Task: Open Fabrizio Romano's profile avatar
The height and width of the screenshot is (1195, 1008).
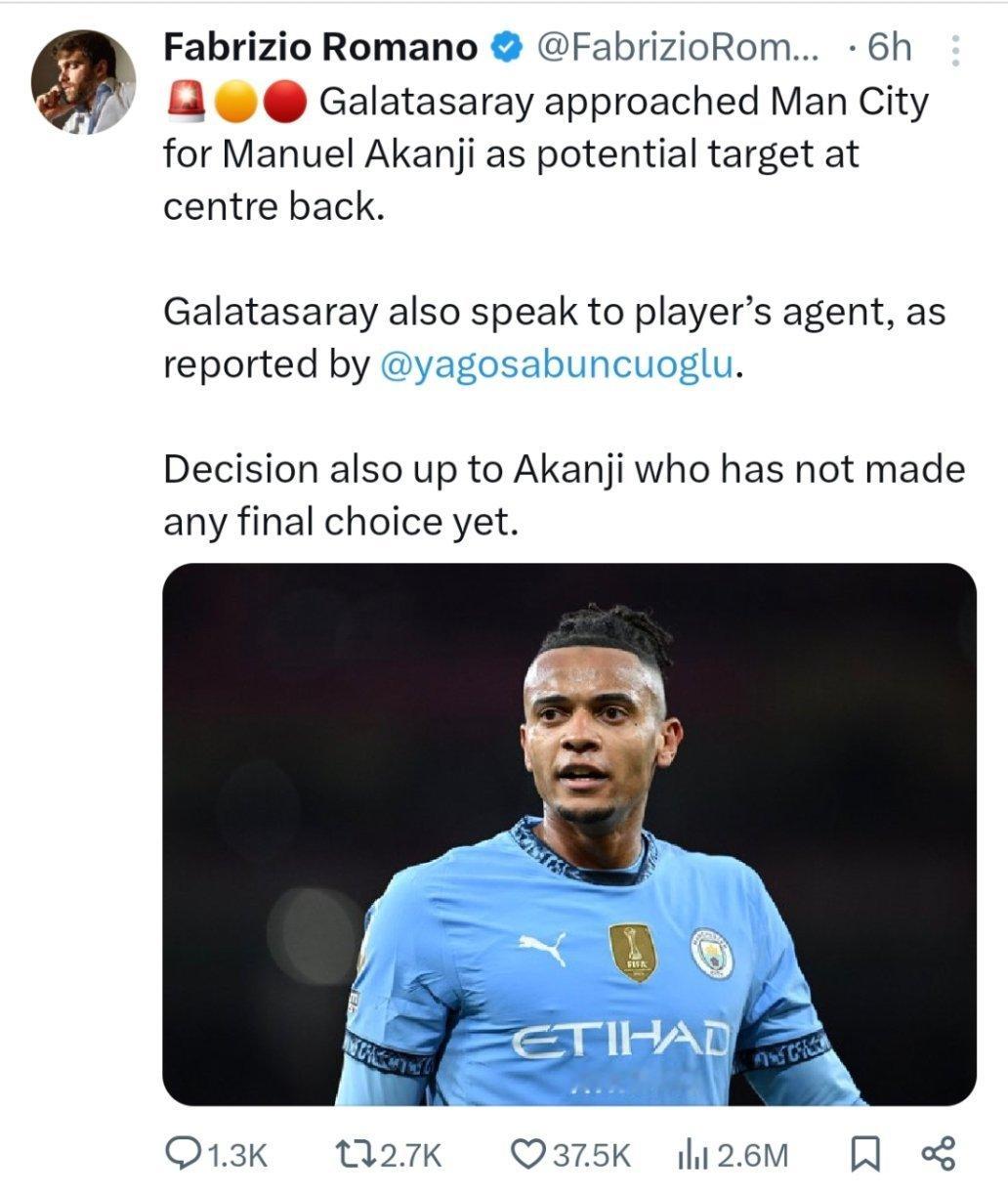Action: 83,82
